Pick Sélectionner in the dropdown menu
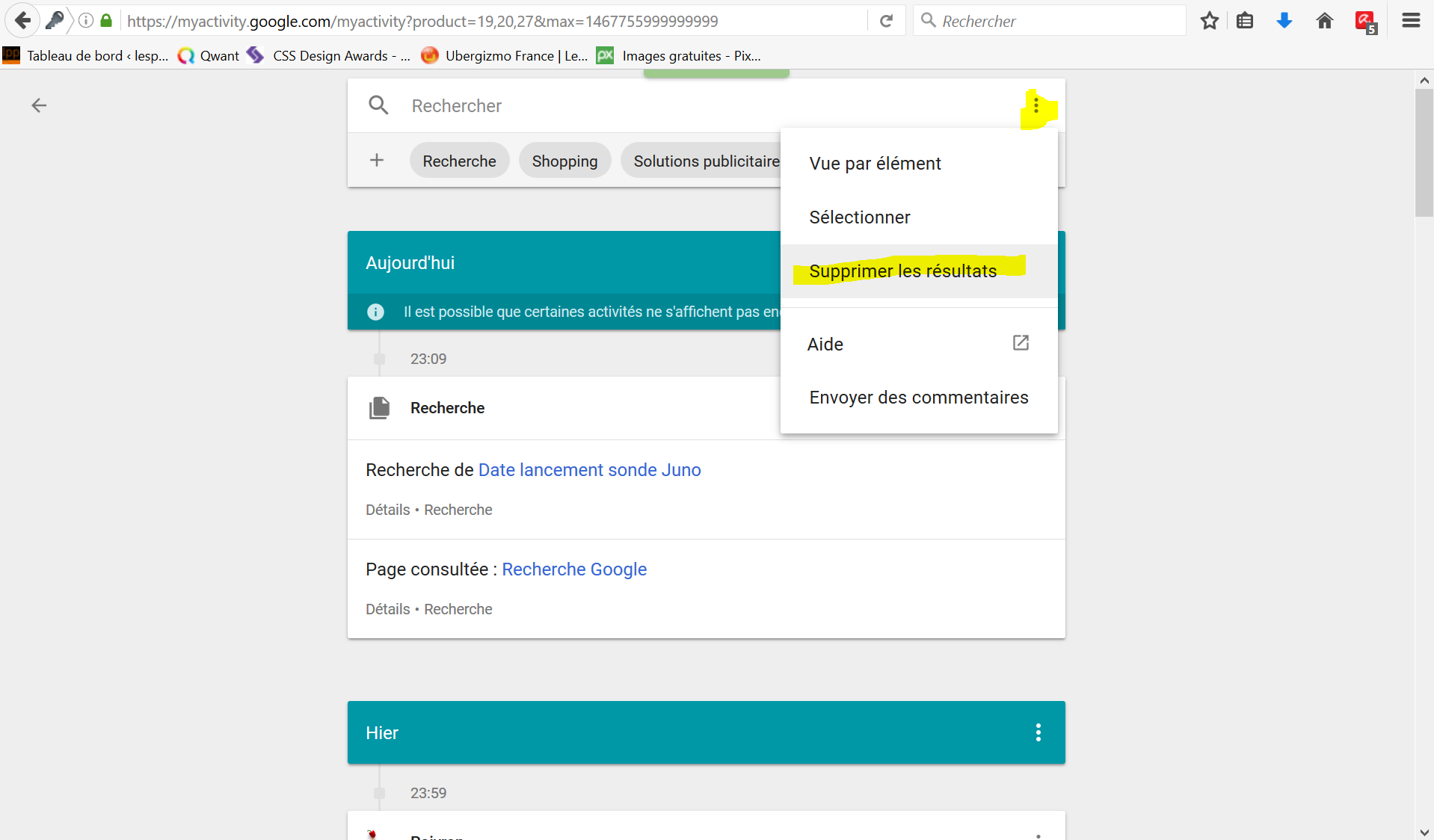 [859, 217]
